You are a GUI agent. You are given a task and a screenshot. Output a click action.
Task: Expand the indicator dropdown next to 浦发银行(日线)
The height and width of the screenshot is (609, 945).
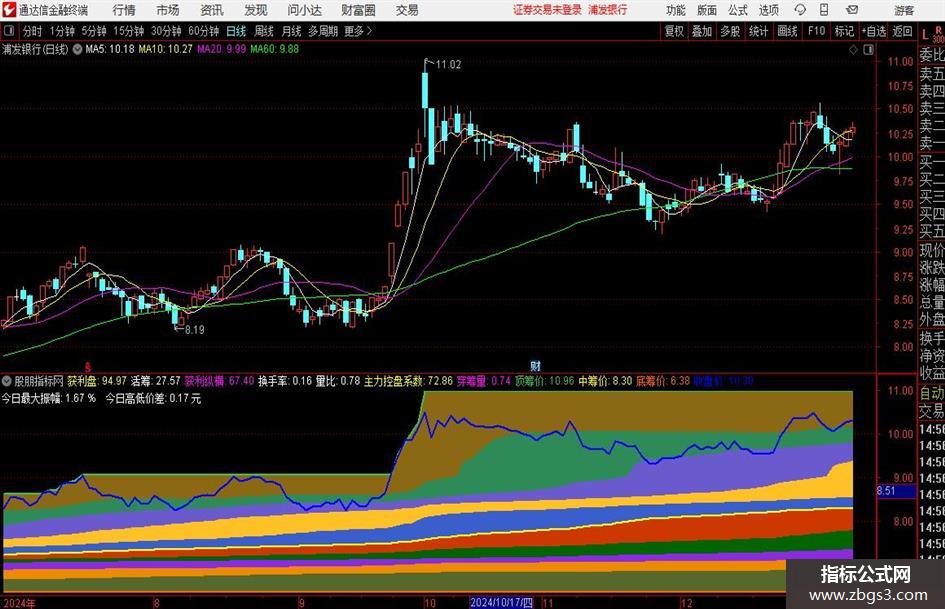pos(78,49)
